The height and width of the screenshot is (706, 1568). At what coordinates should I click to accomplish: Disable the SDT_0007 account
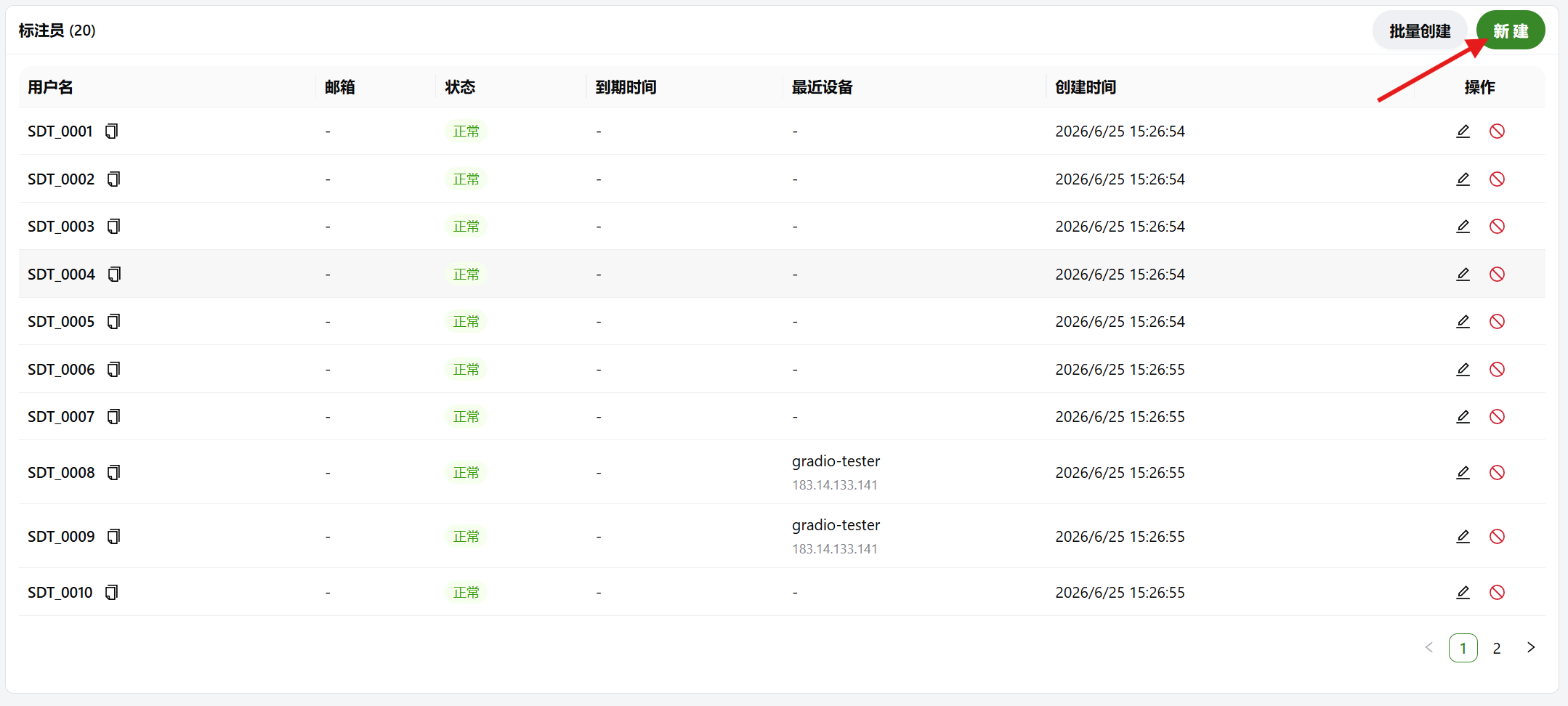[x=1497, y=417]
